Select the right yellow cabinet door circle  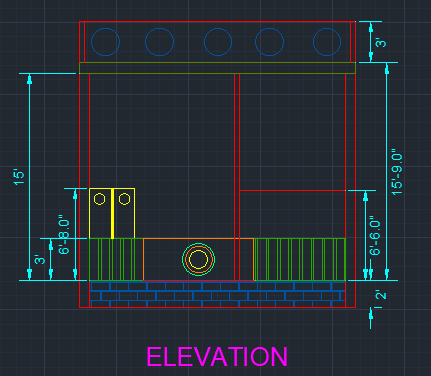pos(124,199)
